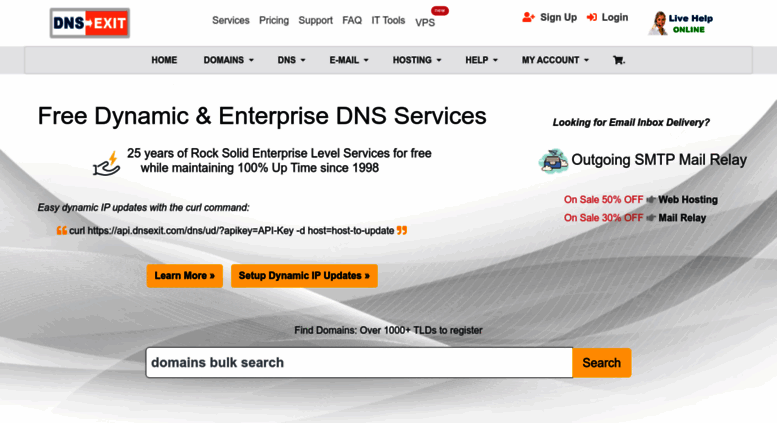Click 'Looking for Email Inbox Delivery?' text
This screenshot has width=777, height=423.
pos(631,122)
